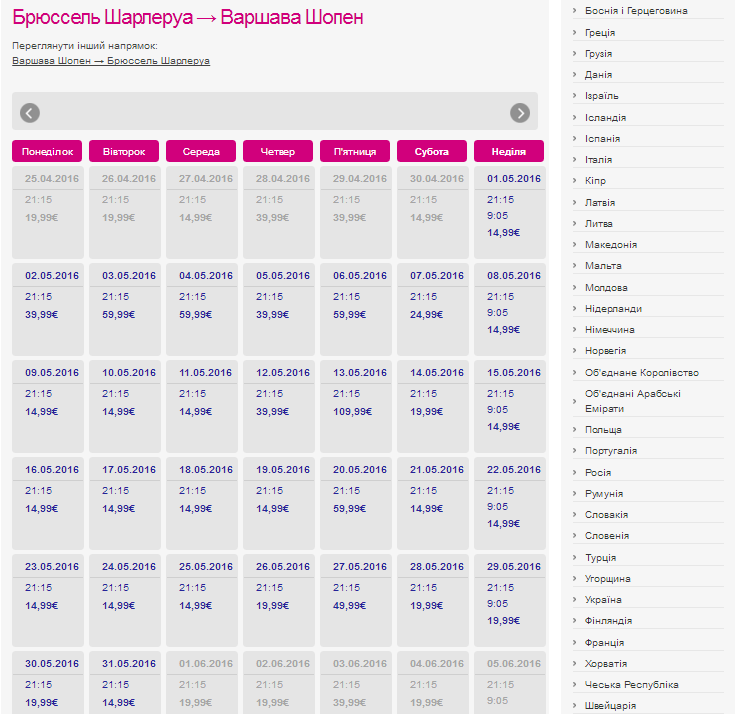735x714 pixels.
Task: Expand Польща in the country list
Action: pos(603,430)
